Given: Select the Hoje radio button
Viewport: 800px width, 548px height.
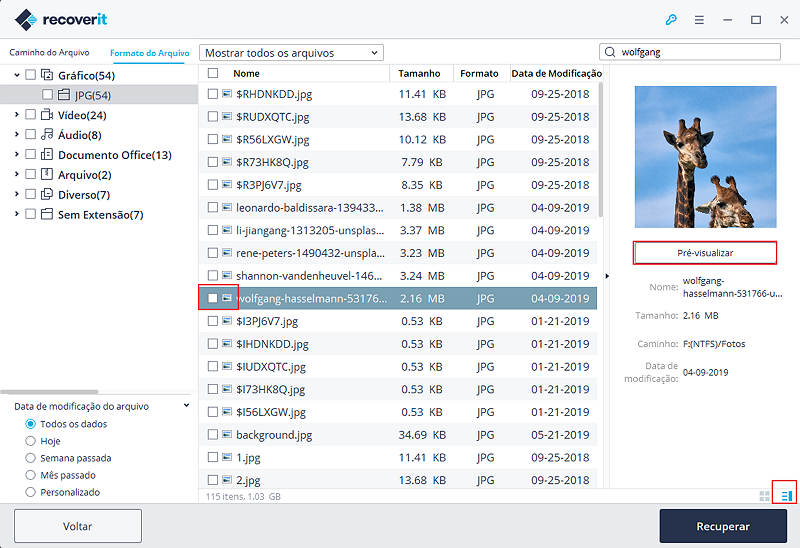Looking at the screenshot, I should [31, 441].
